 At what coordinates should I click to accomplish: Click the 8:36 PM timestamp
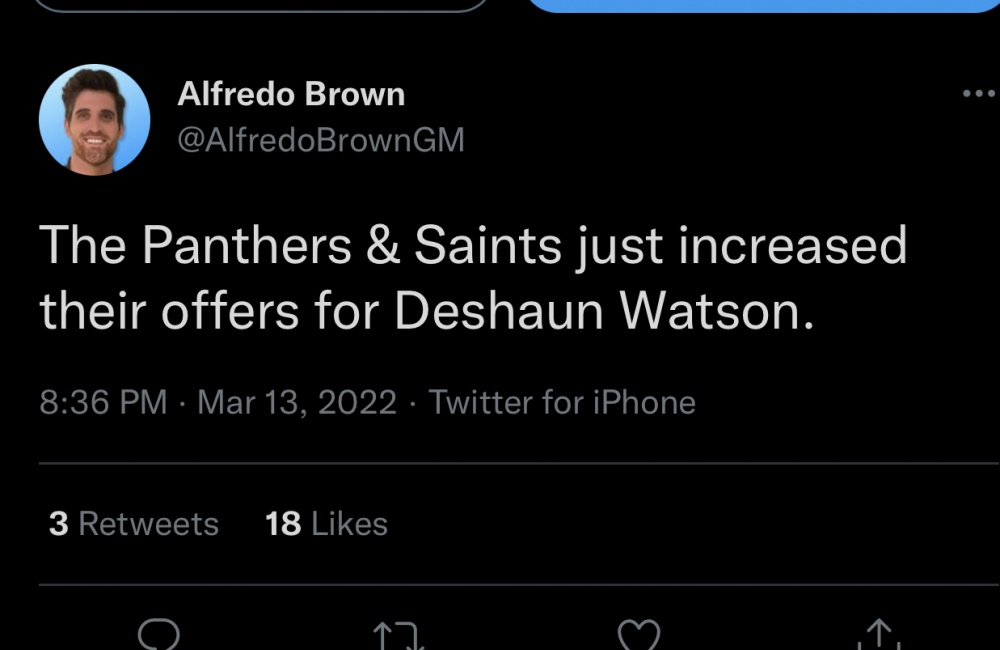103,403
